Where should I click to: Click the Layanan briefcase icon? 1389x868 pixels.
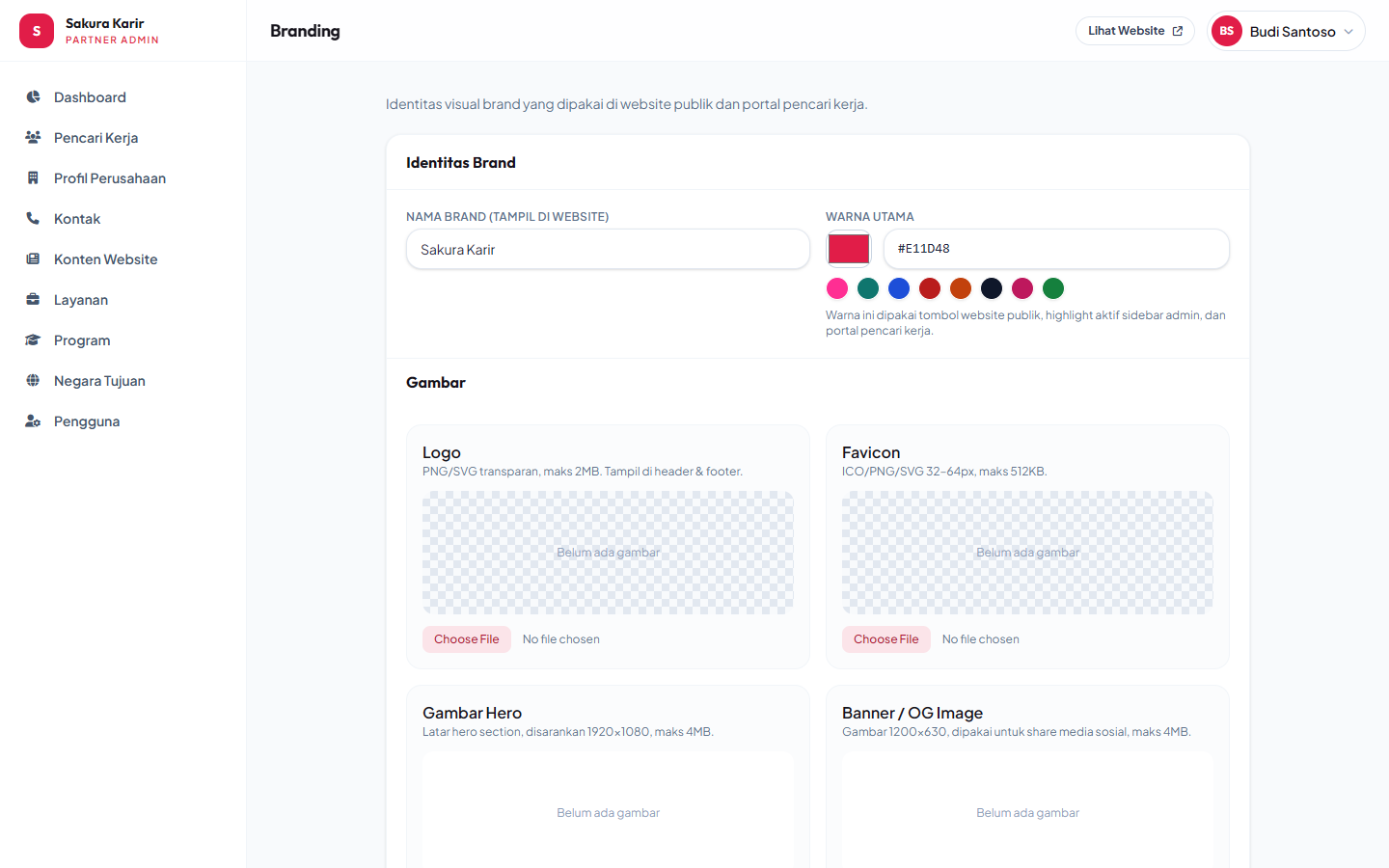(x=33, y=300)
